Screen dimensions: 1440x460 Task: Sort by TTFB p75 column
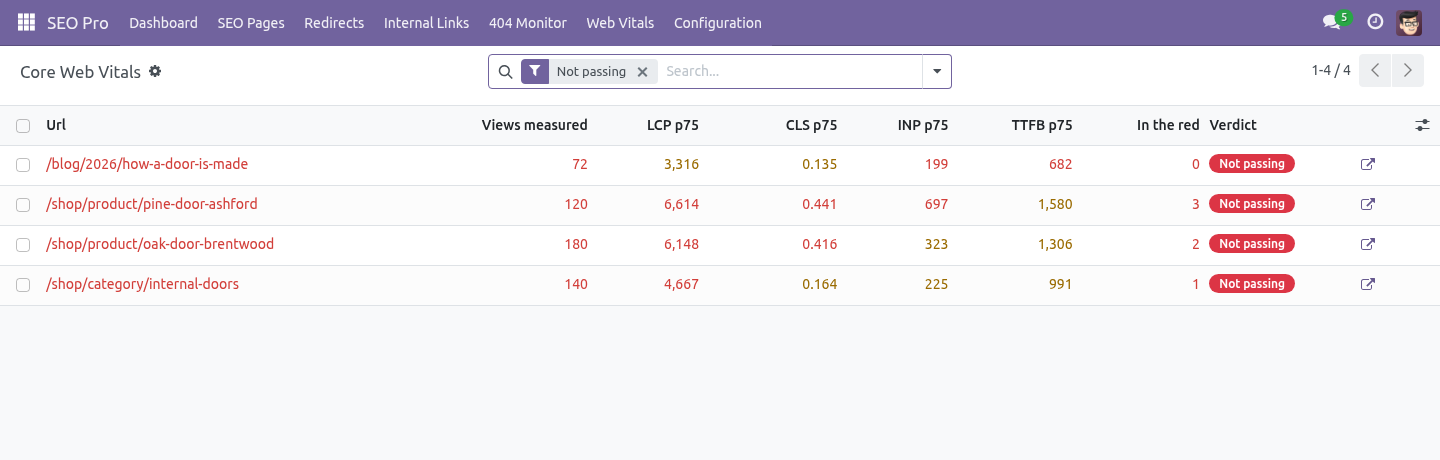tap(1041, 125)
